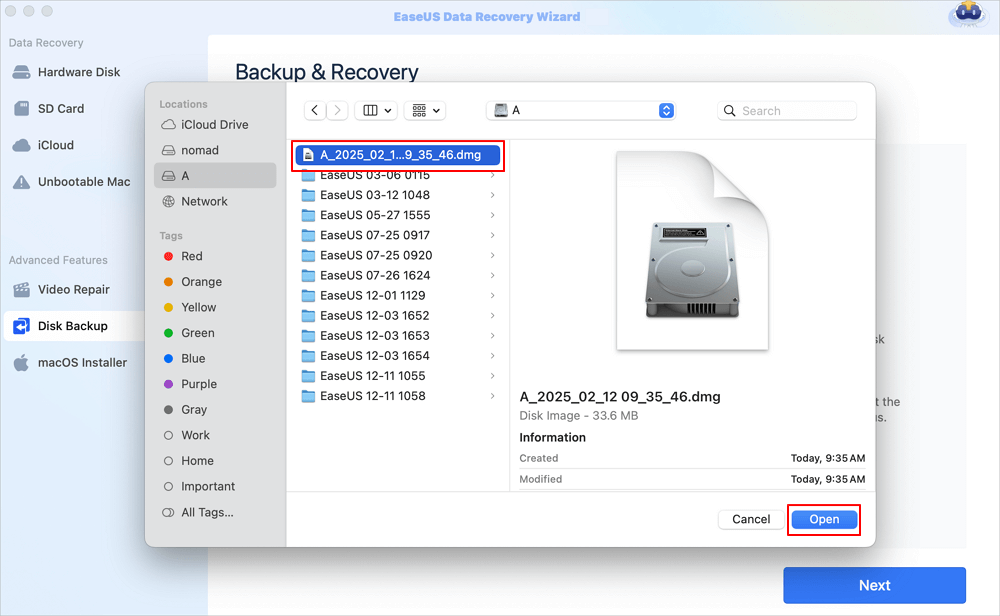Click the EaseUS 05-27 1555 folder icon
Screen dimensions: 1000x616
308,215
